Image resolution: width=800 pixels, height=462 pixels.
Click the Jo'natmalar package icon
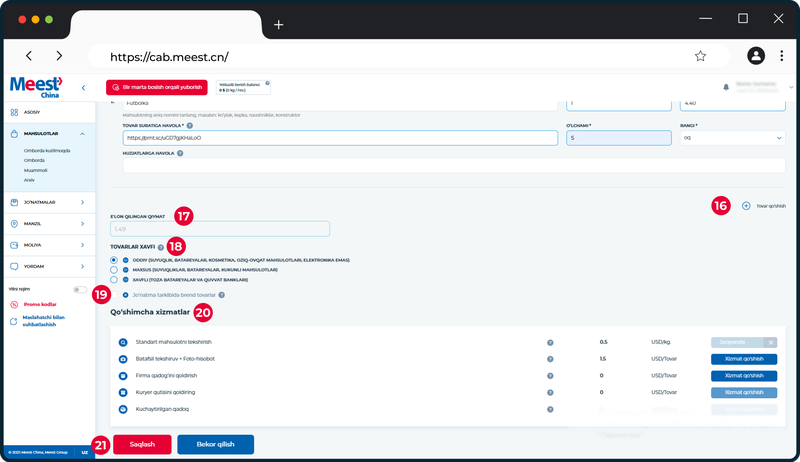pyautogui.click(x=14, y=202)
